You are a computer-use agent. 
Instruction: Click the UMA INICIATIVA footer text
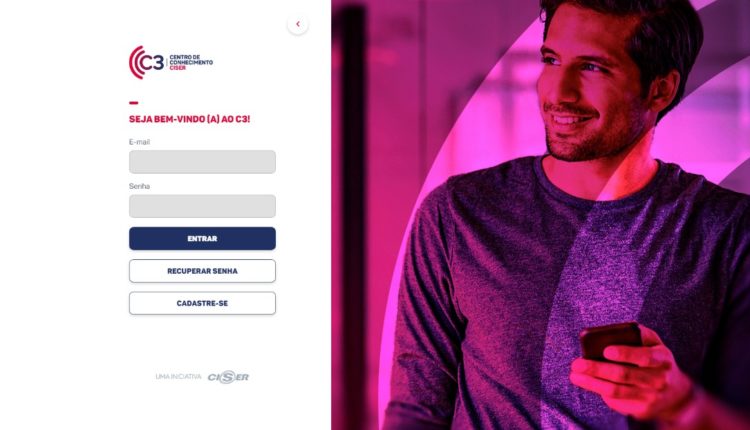tap(178, 377)
